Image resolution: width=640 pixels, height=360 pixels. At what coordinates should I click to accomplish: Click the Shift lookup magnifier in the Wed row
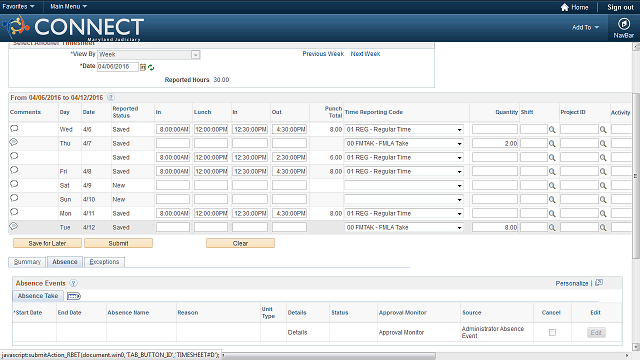click(552, 130)
